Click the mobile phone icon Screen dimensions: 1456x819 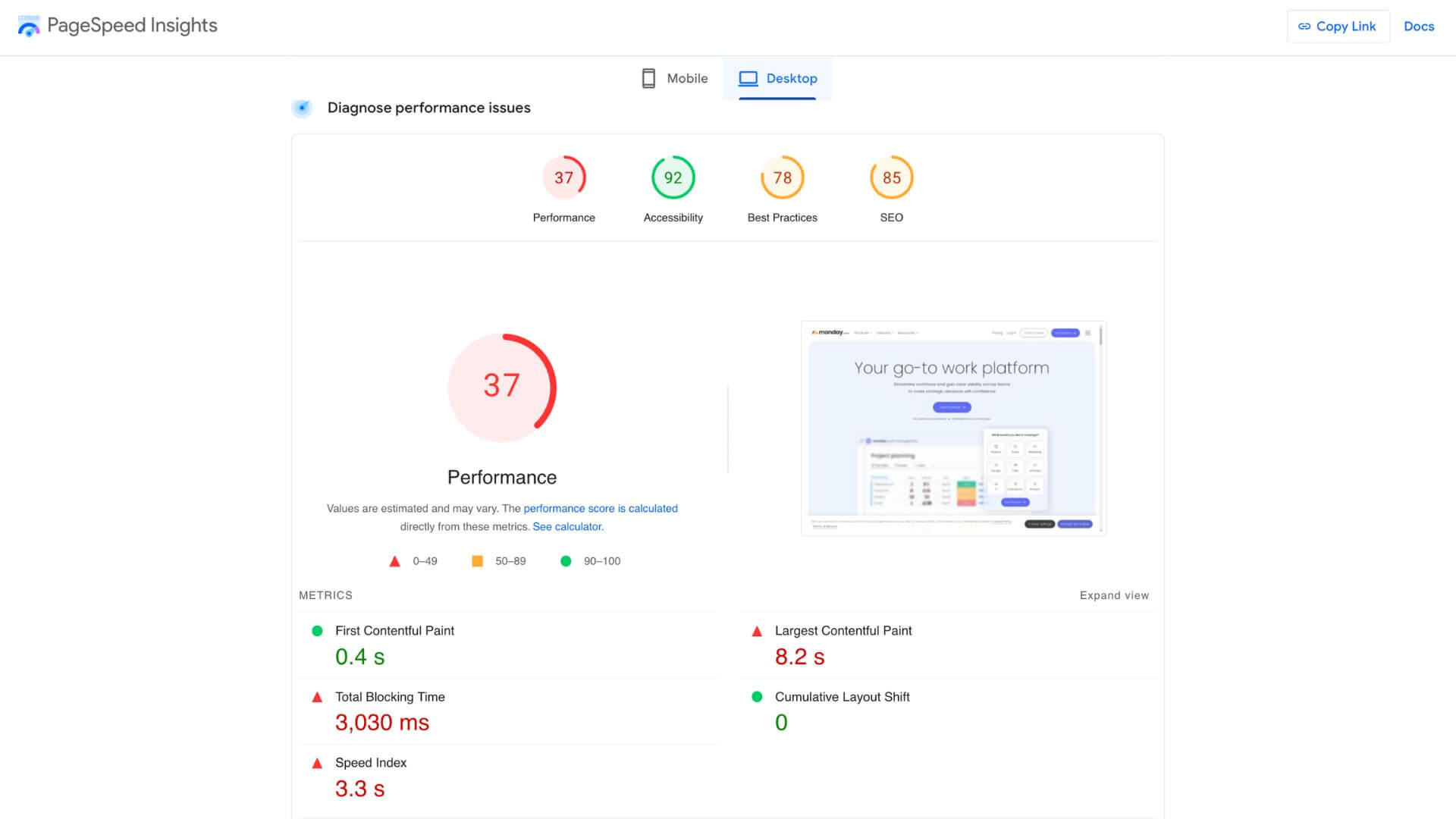pyautogui.click(x=648, y=78)
